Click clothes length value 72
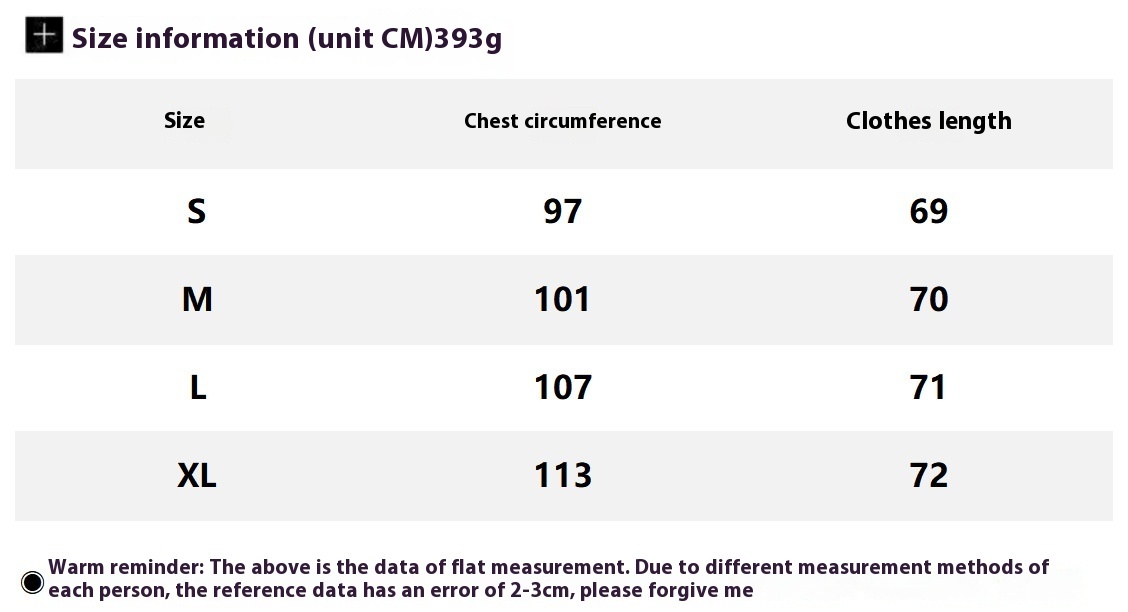Image resolution: width=1128 pixels, height=612 pixels. point(928,475)
